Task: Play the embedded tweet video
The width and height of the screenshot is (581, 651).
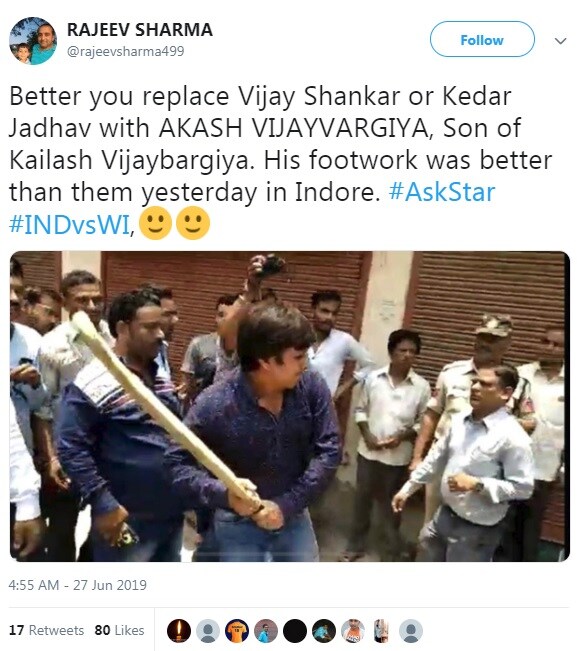Action: (x=289, y=406)
